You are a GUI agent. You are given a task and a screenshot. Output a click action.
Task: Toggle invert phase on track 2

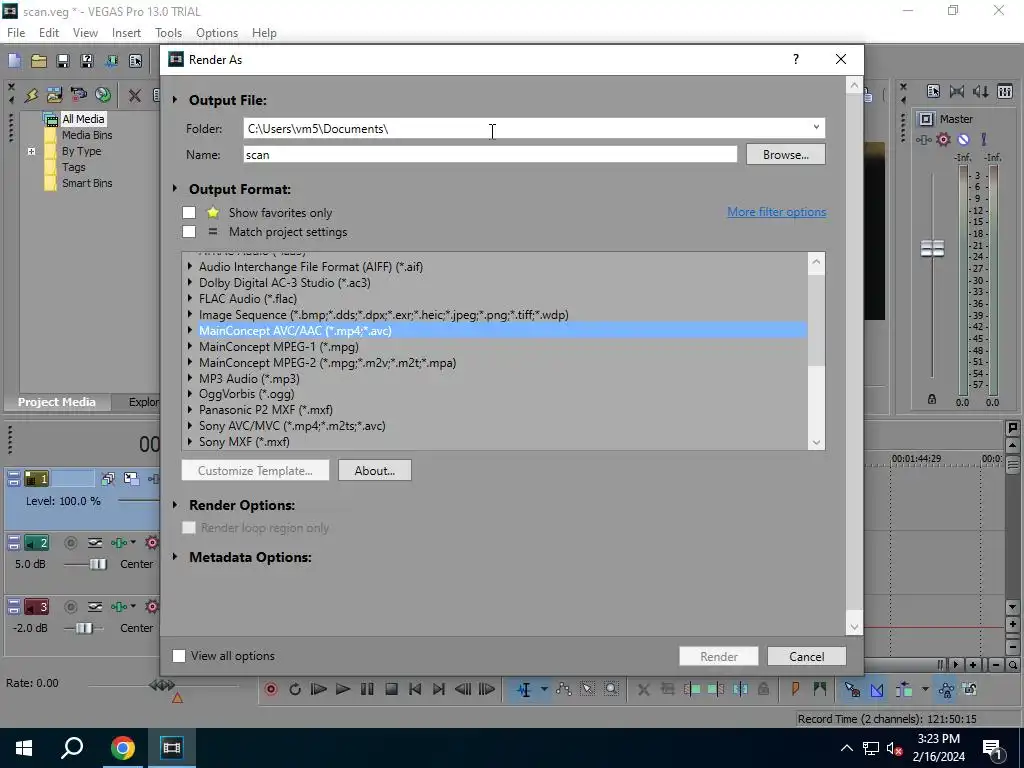click(x=95, y=542)
